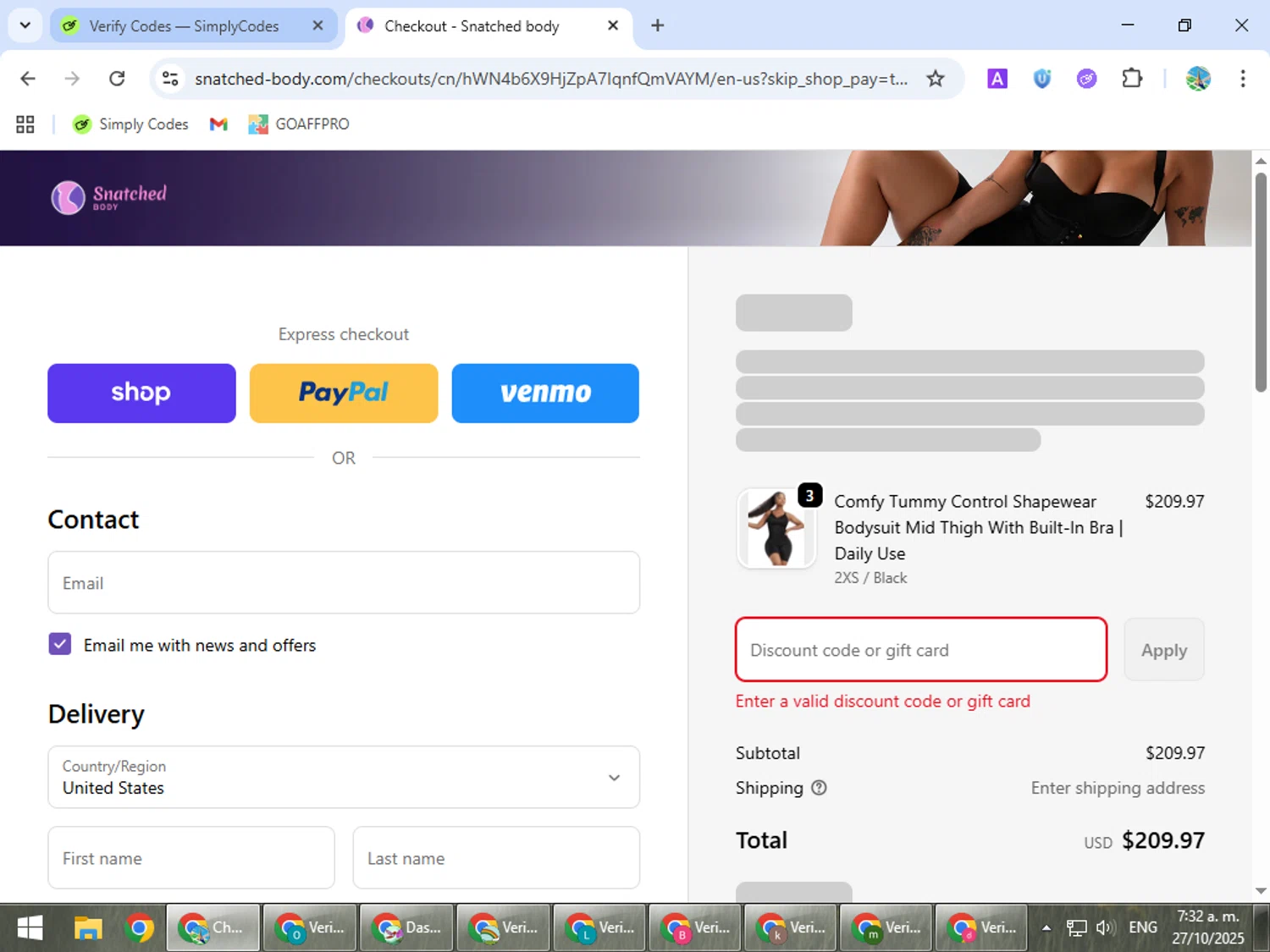
Task: Open the network tray icon
Action: pos(1076,928)
